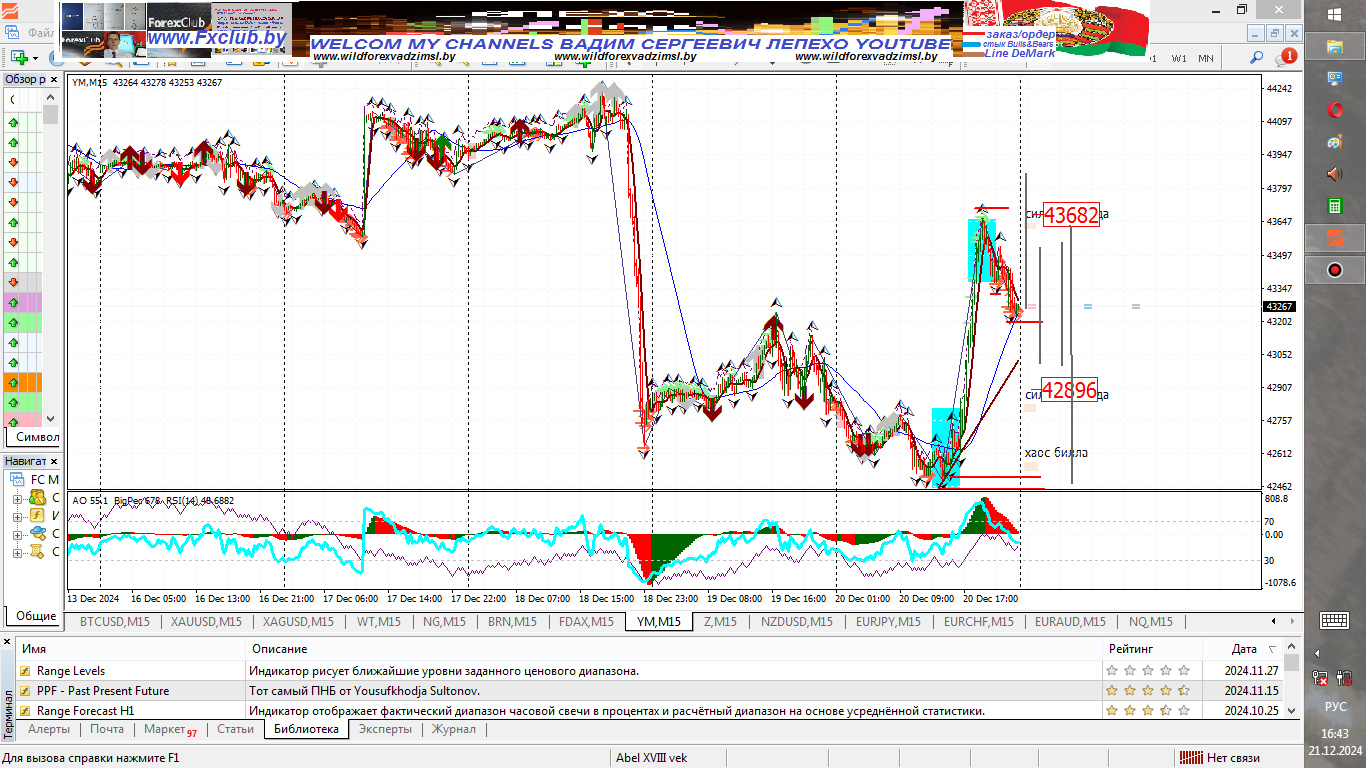The image size is (1366, 768).
Task: Open the Windows Start button
Action: coord(1335,14)
